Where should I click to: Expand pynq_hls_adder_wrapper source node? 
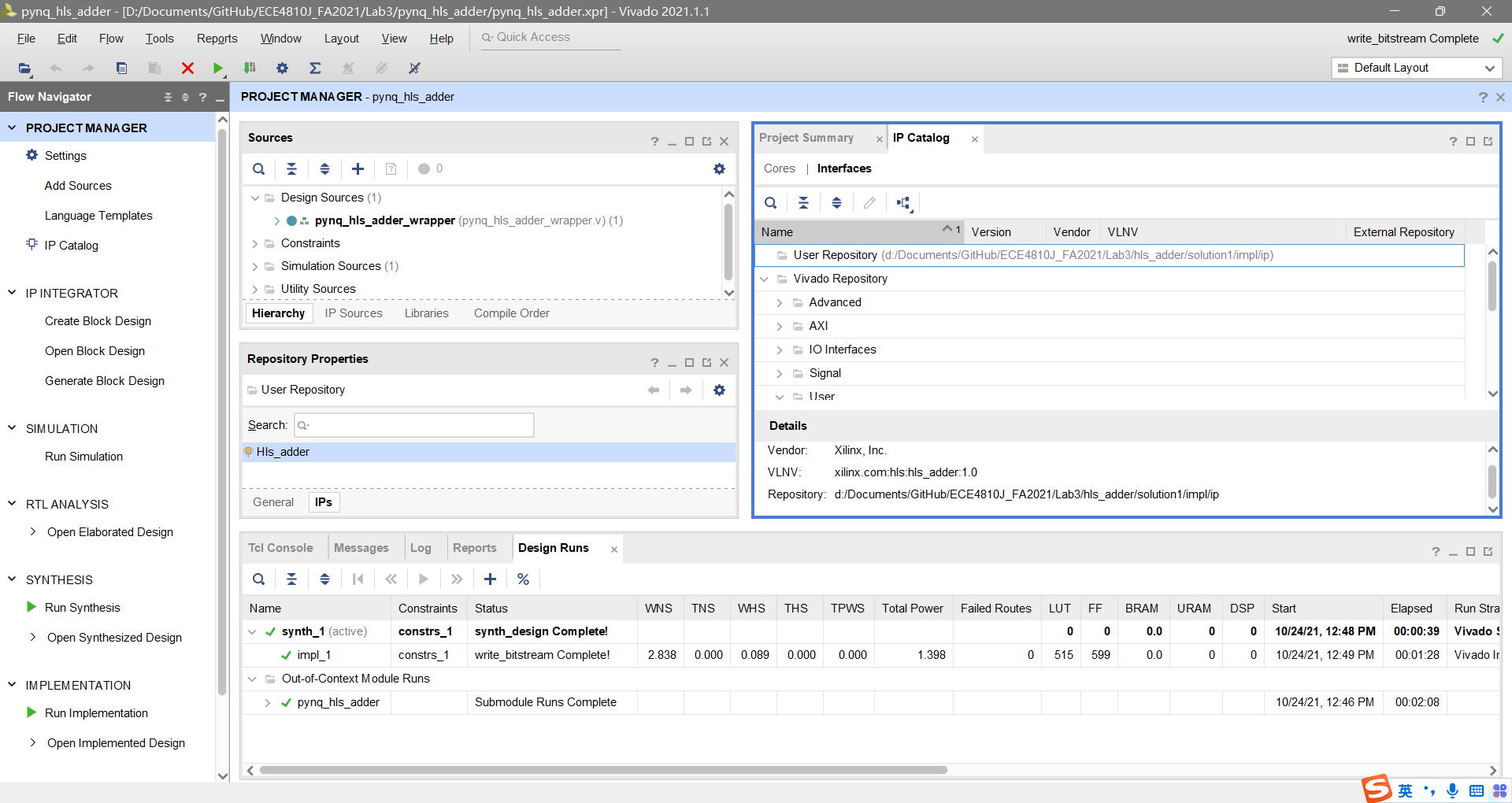[x=276, y=220]
